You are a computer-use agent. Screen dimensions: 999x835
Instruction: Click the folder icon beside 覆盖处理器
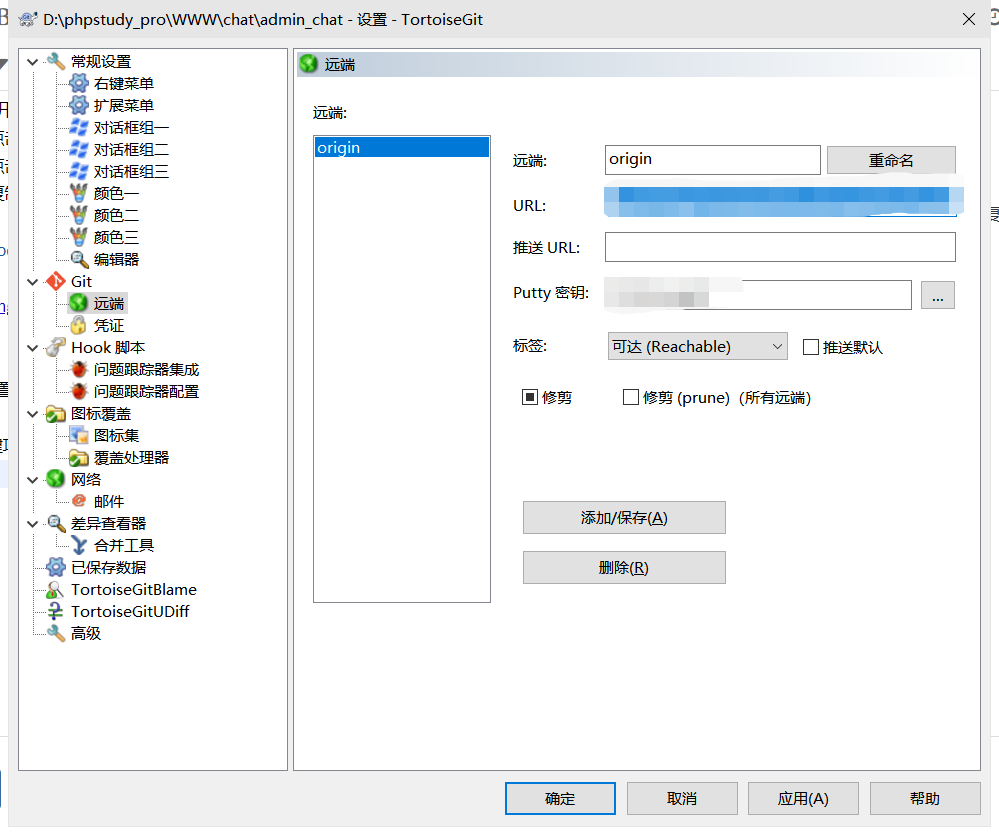click(78, 457)
